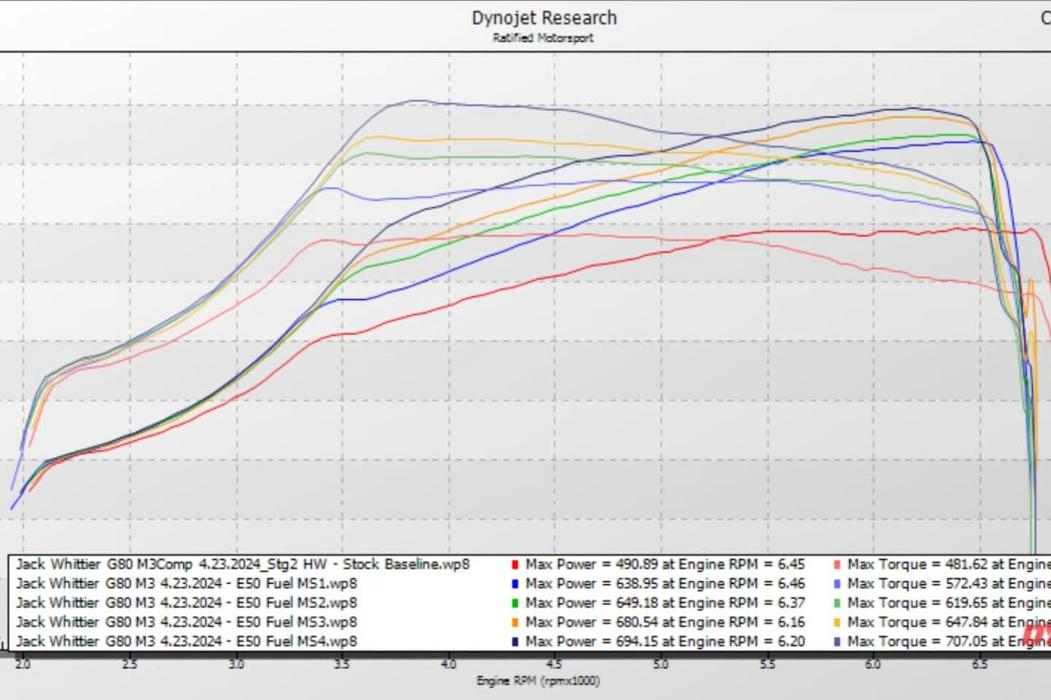Image resolution: width=1051 pixels, height=700 pixels.
Task: Click the 6.0 tick on the RPM axis
Action: [x=873, y=664]
